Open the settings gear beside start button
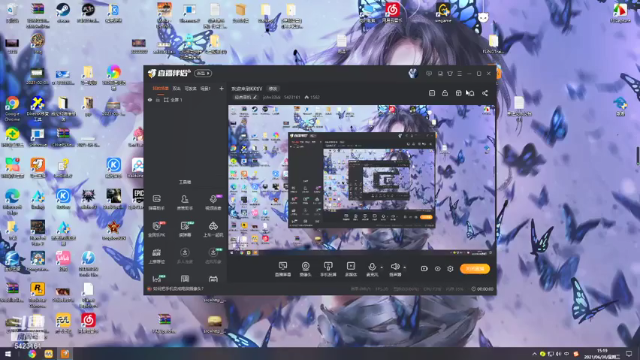 pyautogui.click(x=450, y=269)
